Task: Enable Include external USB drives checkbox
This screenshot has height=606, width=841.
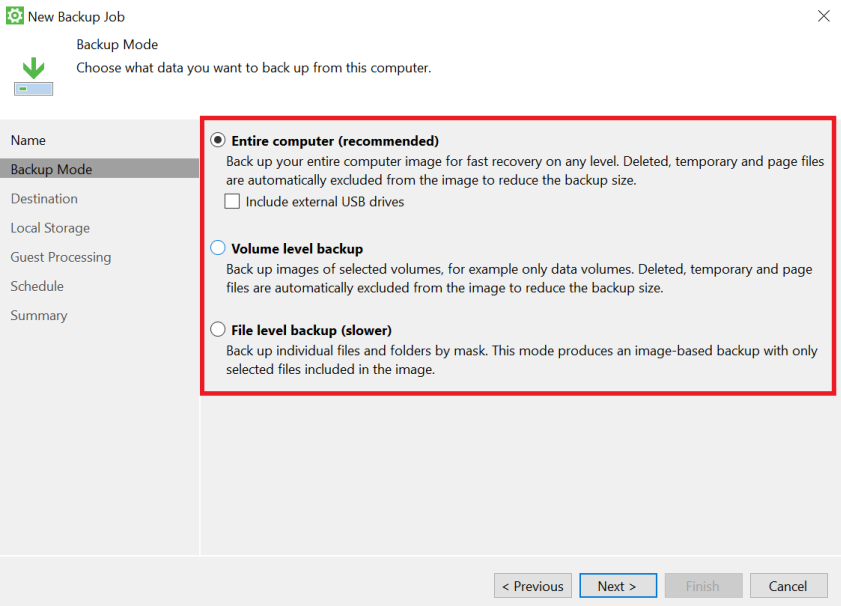Action: 232,202
